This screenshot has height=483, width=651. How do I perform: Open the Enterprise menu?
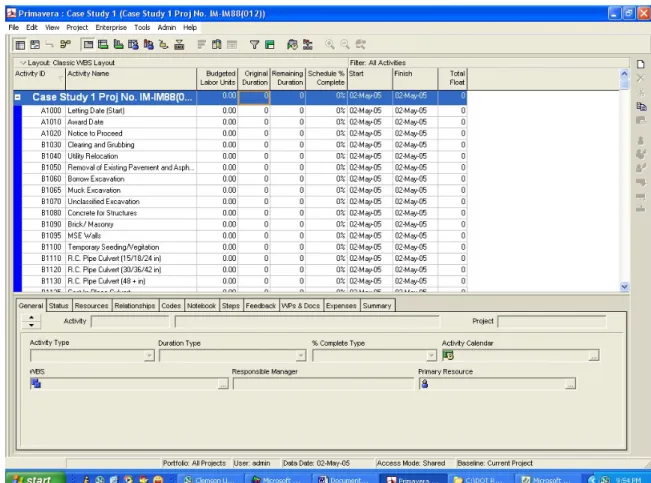(111, 27)
